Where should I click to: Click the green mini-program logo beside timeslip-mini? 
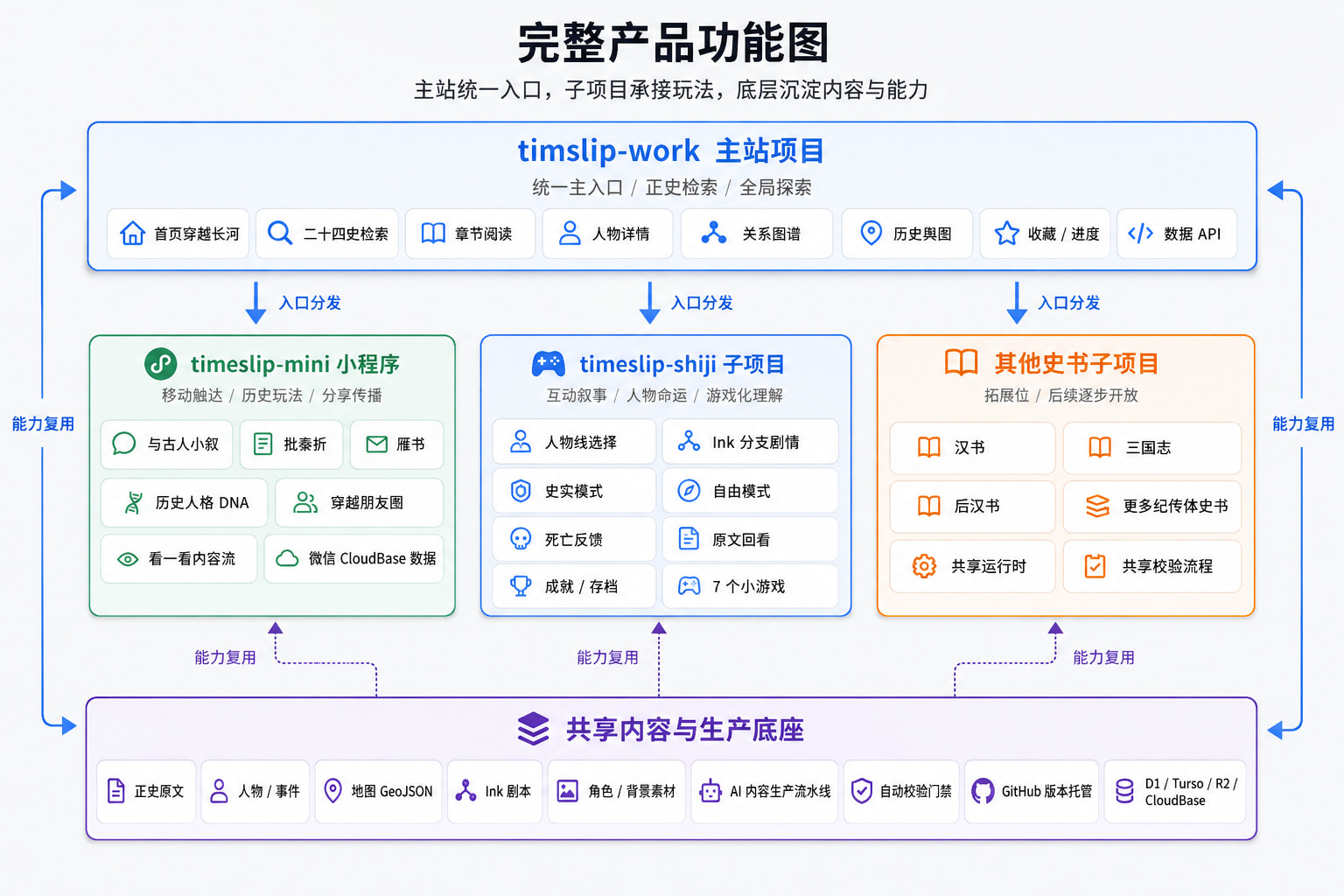click(161, 364)
